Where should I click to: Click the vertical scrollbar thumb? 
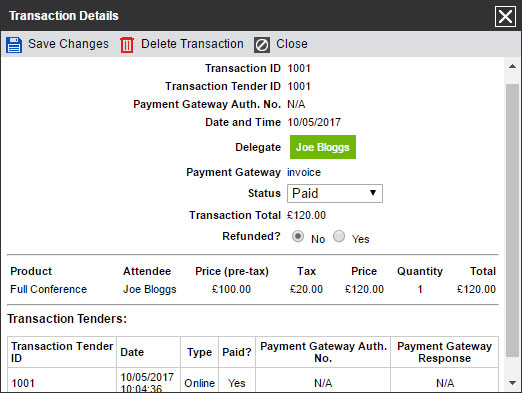[512, 220]
